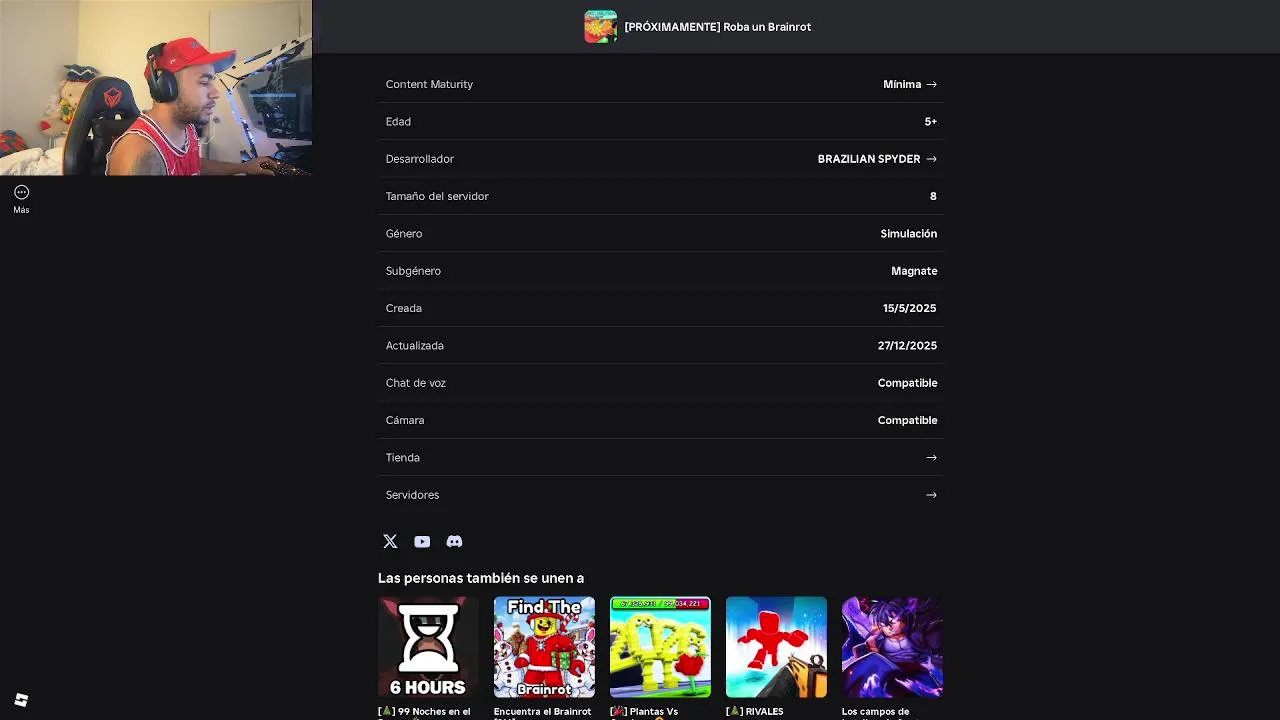Viewport: 1280px width, 720px height.
Task: Click the 'Actualizada' label
Action: pyautogui.click(x=415, y=346)
